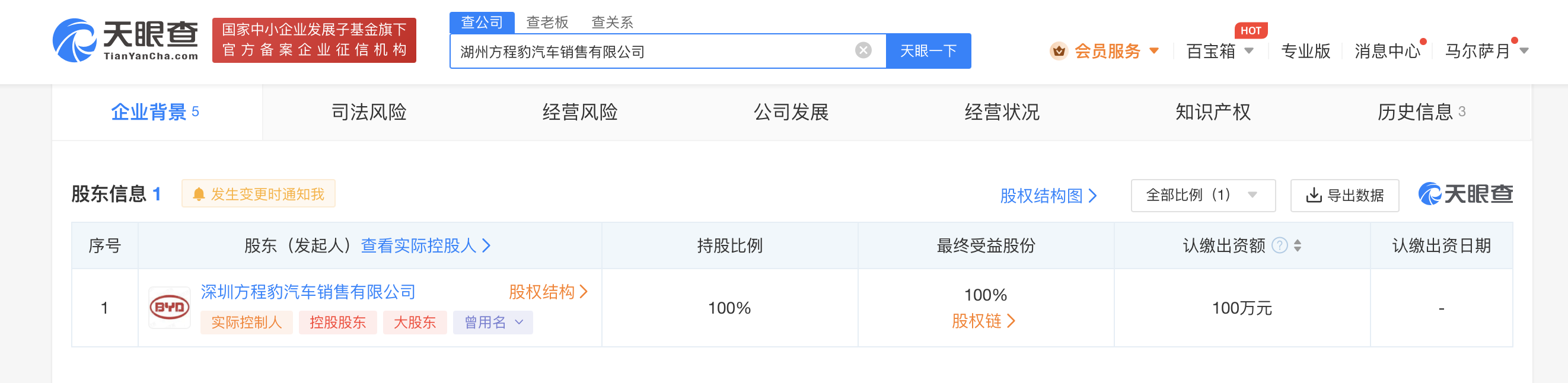Switch to the 查老板 search tab
This screenshot has height=383, width=1568.
click(x=547, y=23)
